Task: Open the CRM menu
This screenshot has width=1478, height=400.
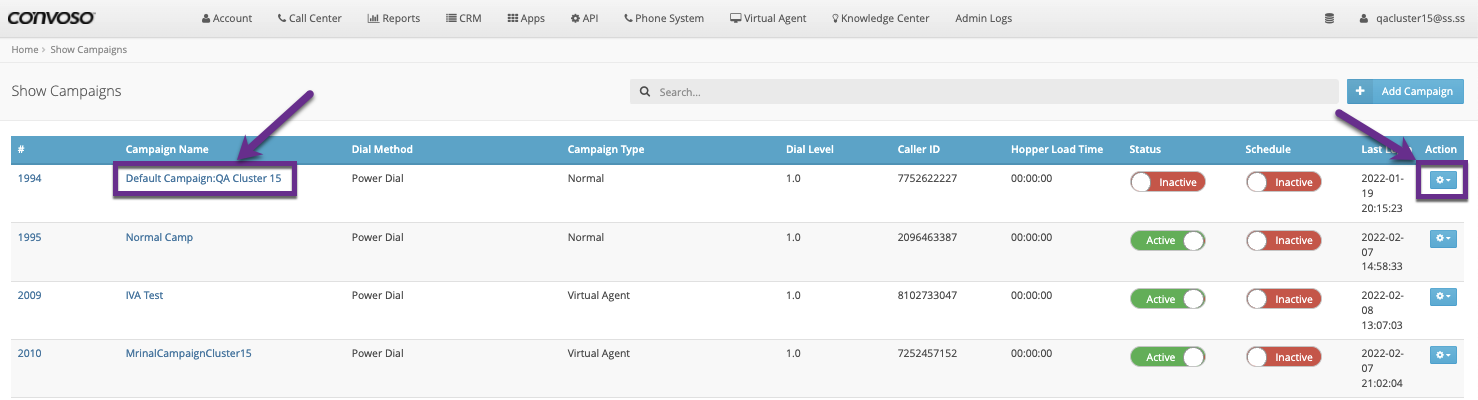Action: (x=463, y=18)
